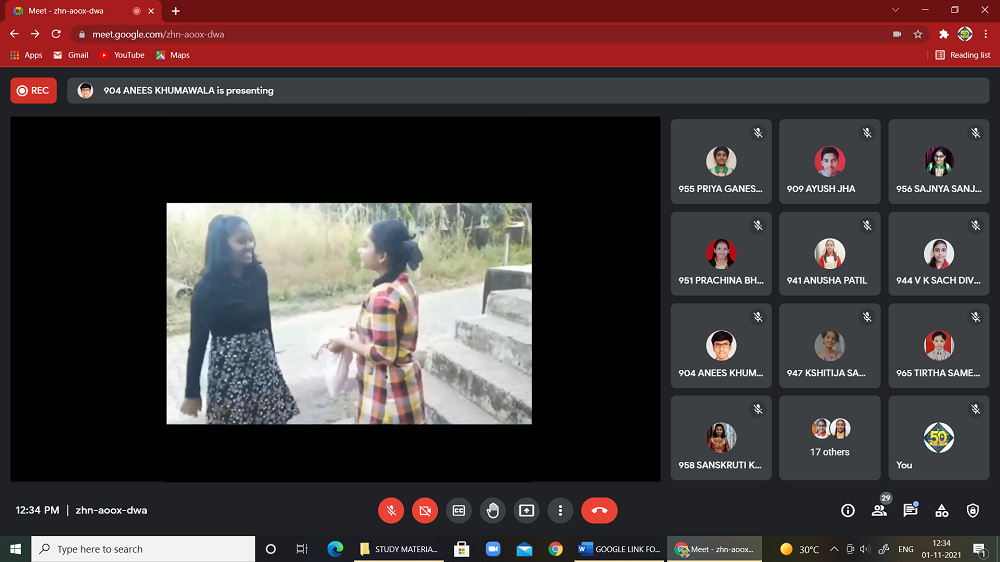Open the chat panel

click(x=910, y=510)
